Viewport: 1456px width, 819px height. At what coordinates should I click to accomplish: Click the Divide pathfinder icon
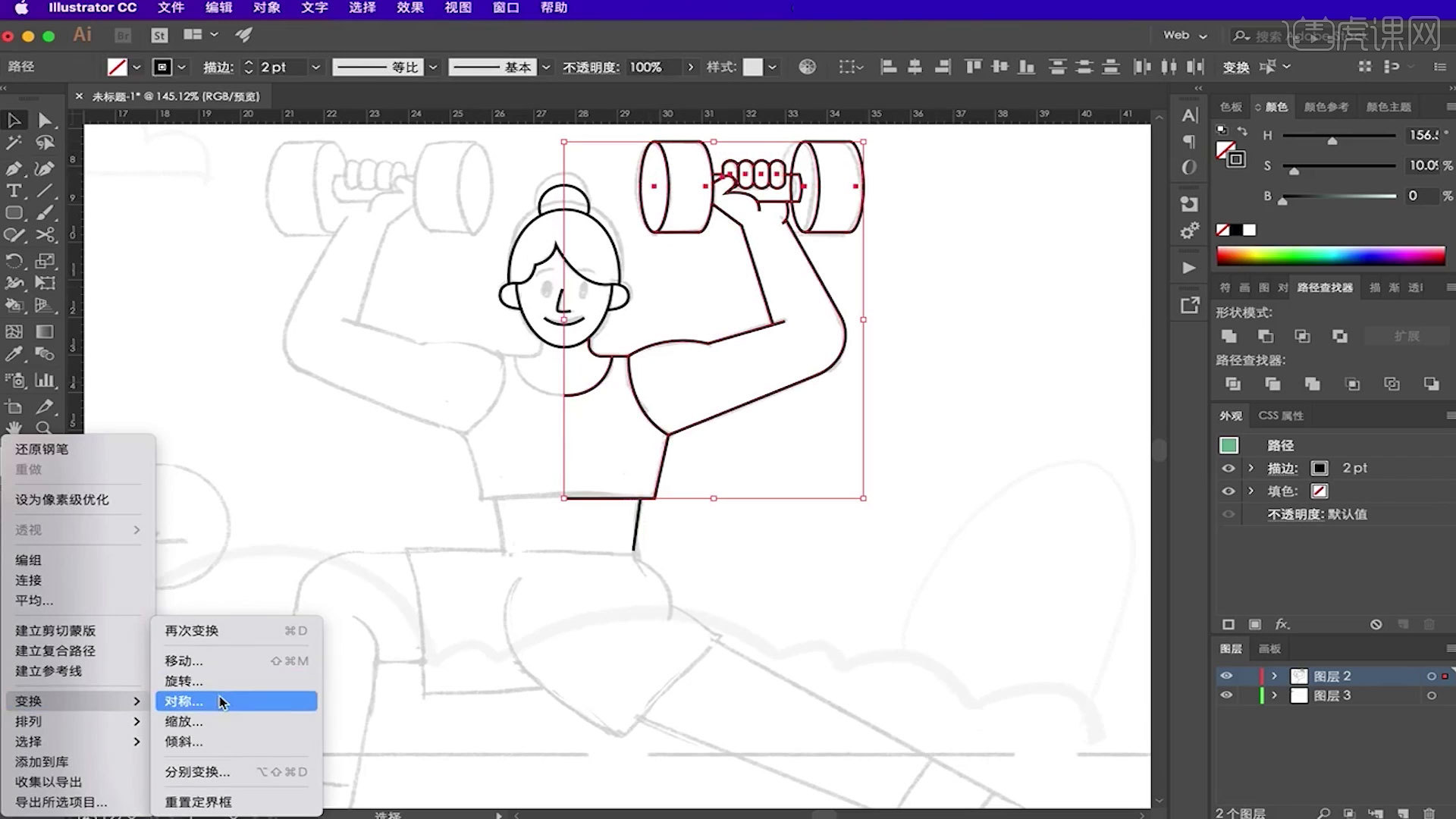click(x=1233, y=384)
